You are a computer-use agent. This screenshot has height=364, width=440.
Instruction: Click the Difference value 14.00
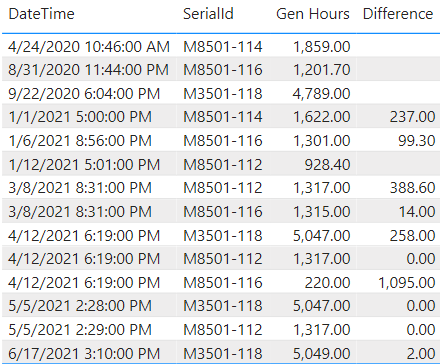click(417, 212)
